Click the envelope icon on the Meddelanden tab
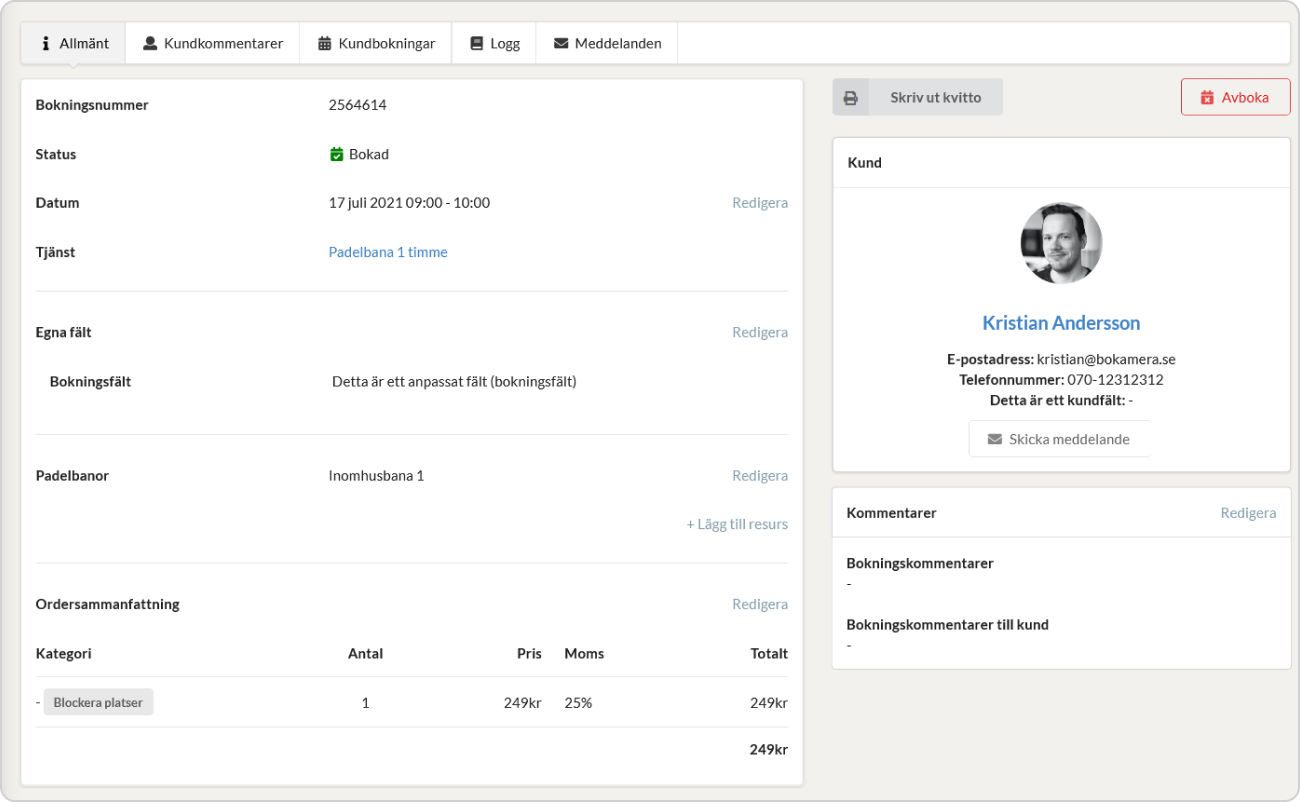 (x=561, y=44)
